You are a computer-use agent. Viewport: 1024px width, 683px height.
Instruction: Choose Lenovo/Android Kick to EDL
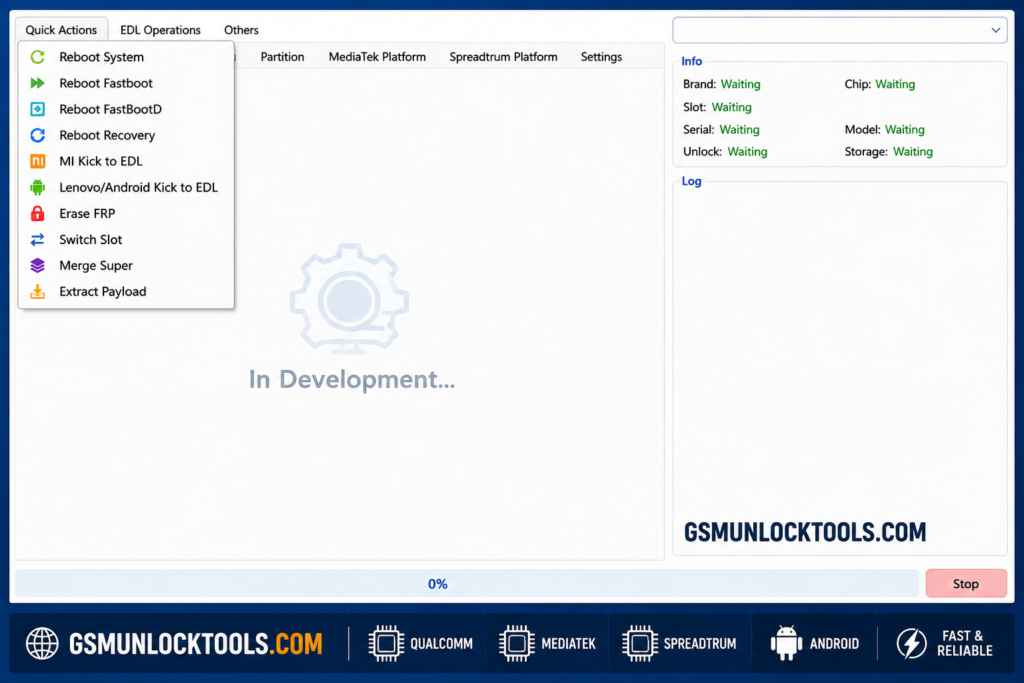click(x=126, y=187)
